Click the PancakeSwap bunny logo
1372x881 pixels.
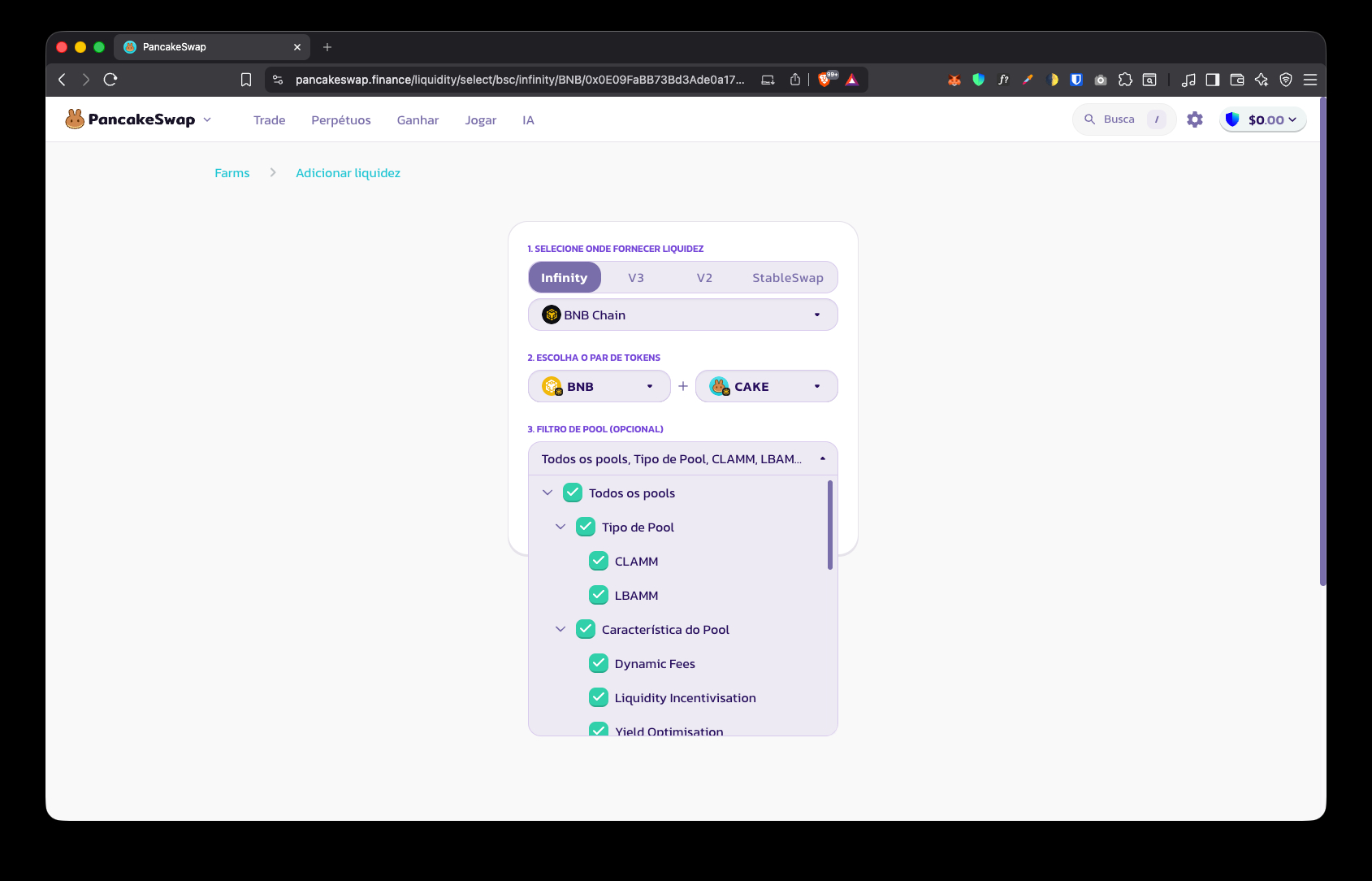point(75,119)
